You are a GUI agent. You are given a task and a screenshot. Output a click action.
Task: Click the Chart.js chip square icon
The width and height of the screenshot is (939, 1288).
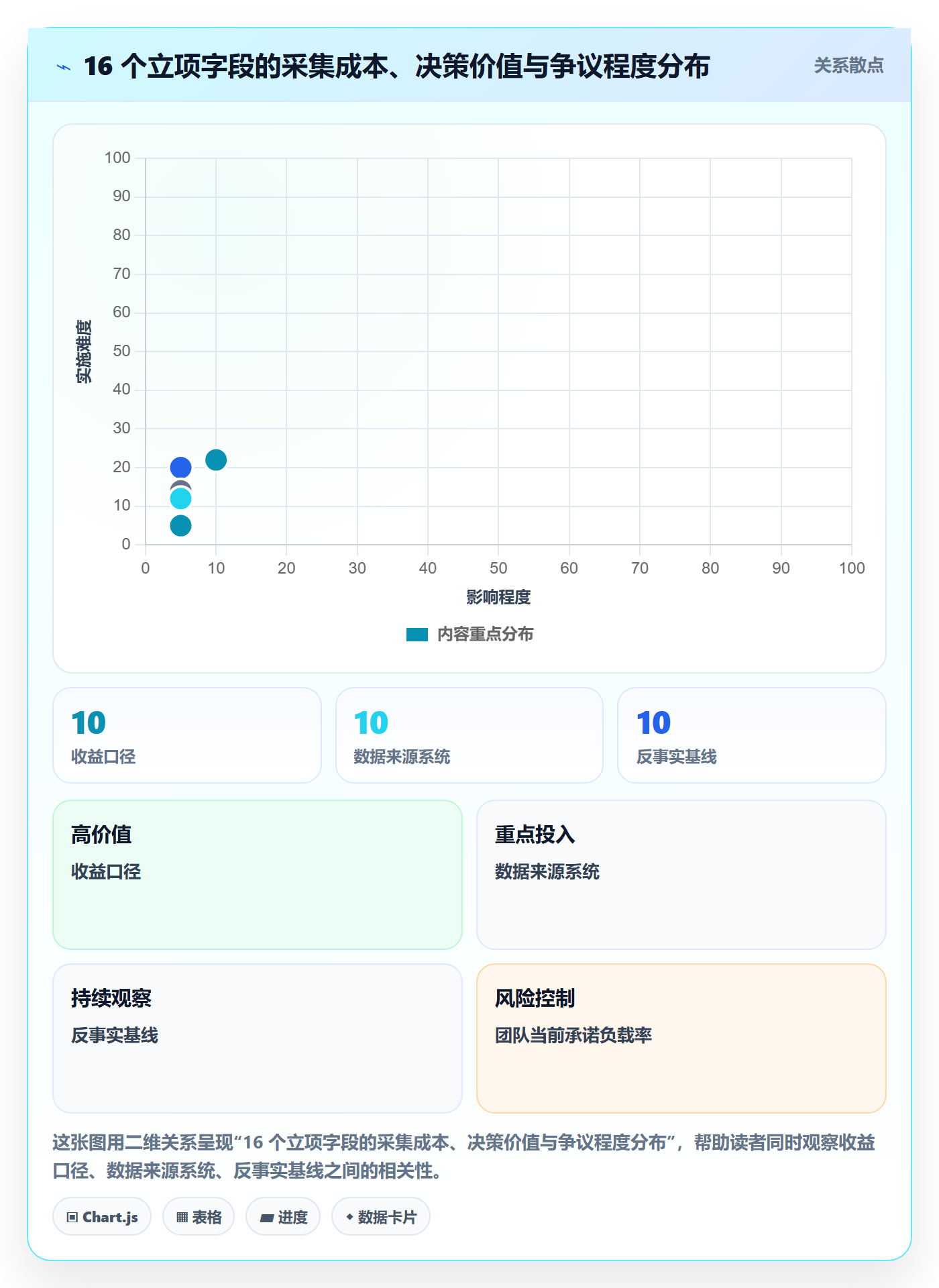(72, 1218)
